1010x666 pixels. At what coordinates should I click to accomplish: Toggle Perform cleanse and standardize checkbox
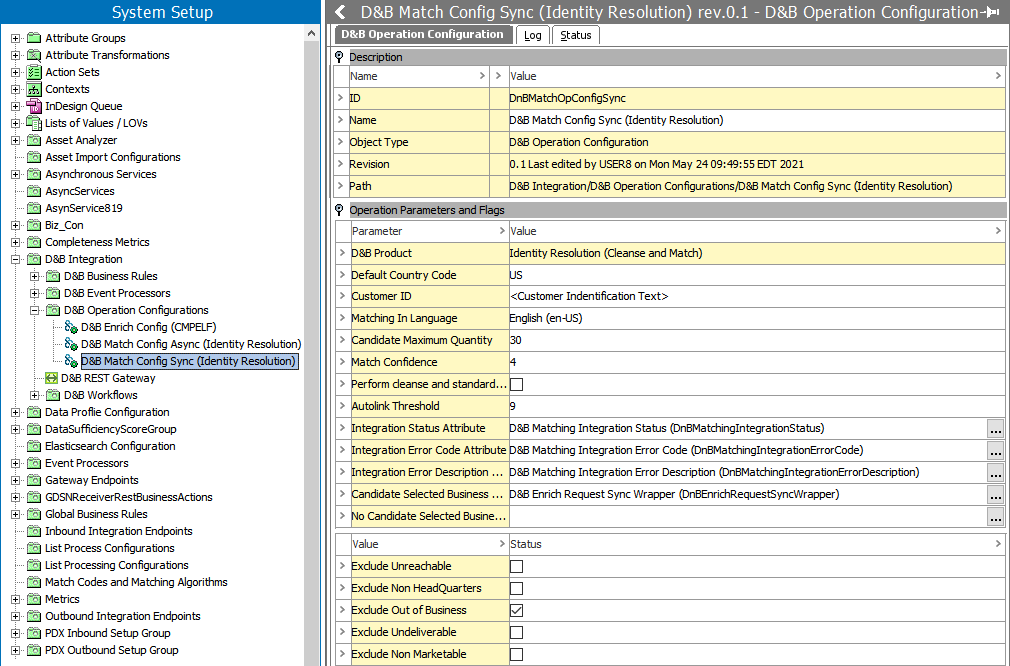517,385
